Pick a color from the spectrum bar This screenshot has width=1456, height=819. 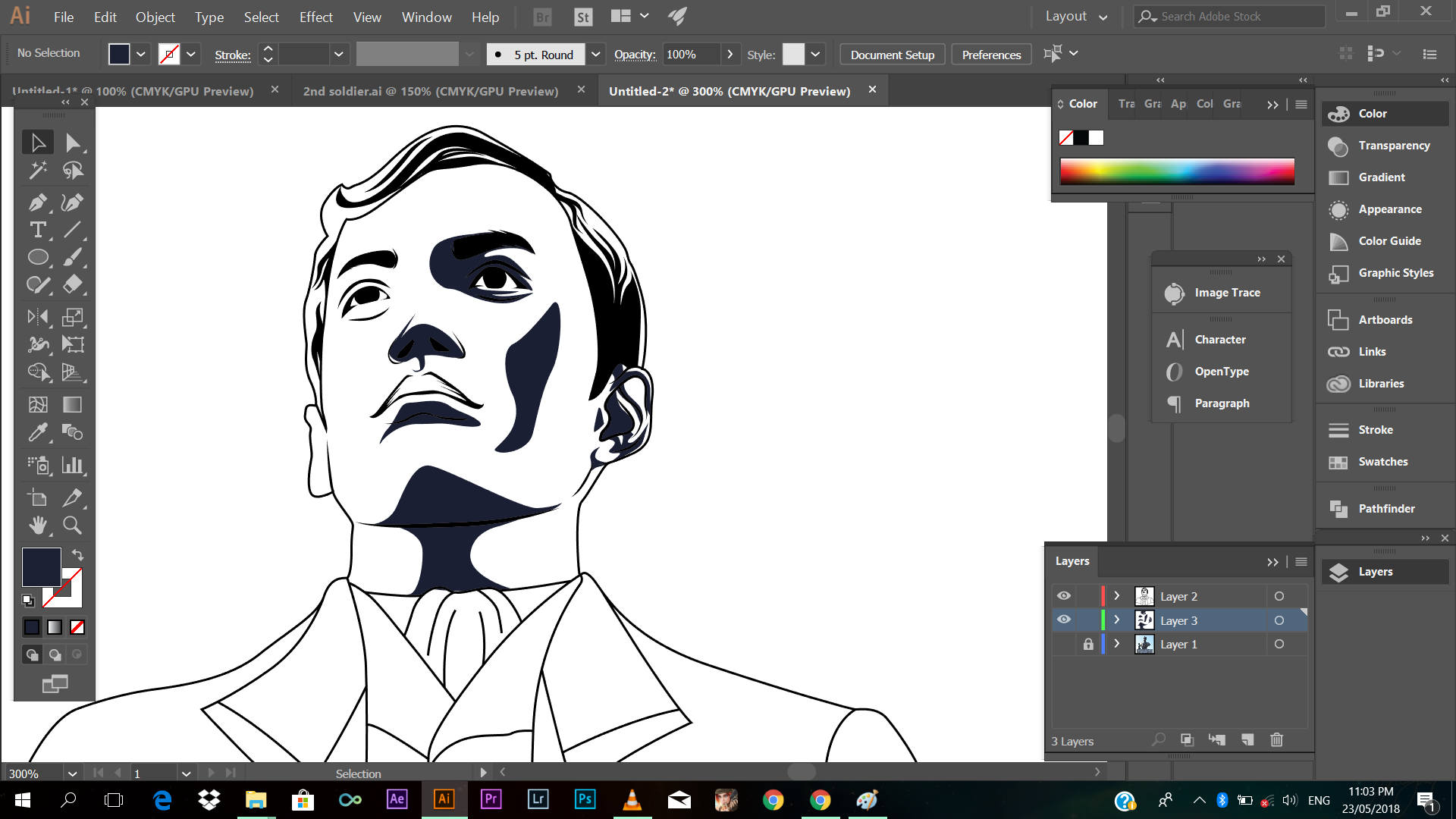pos(1177,171)
